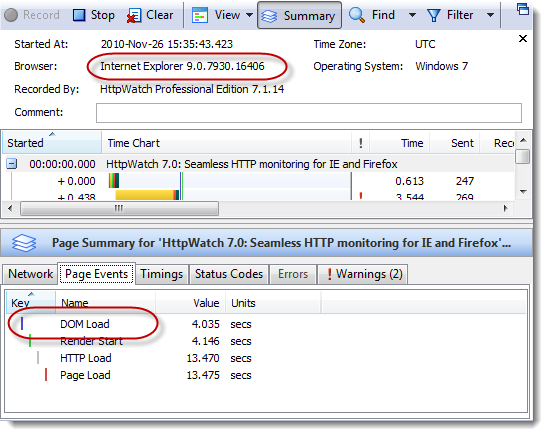
Task: Select the HTTP Load event row
Action: point(266,358)
